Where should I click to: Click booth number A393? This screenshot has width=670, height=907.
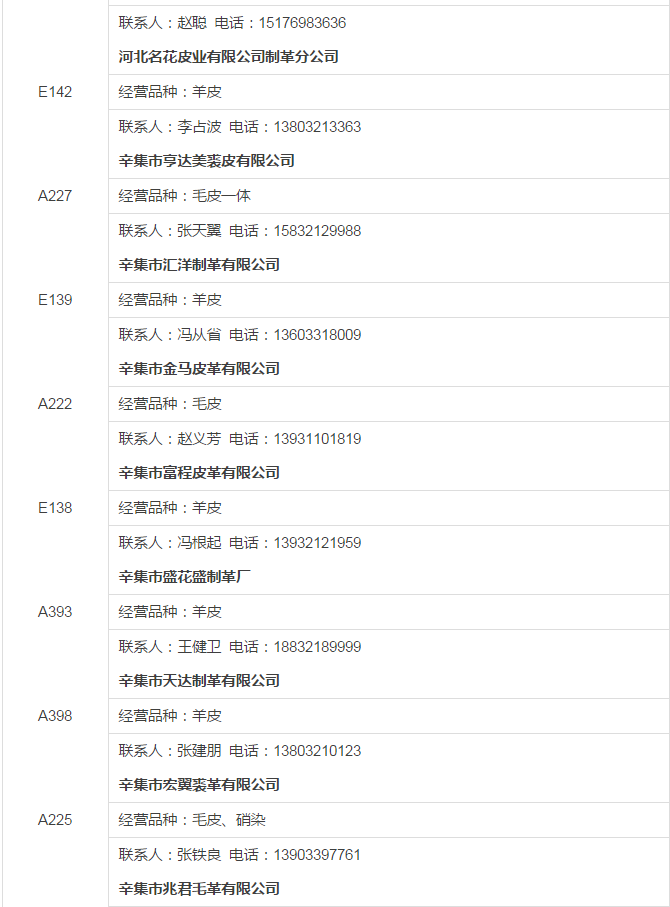click(x=55, y=612)
